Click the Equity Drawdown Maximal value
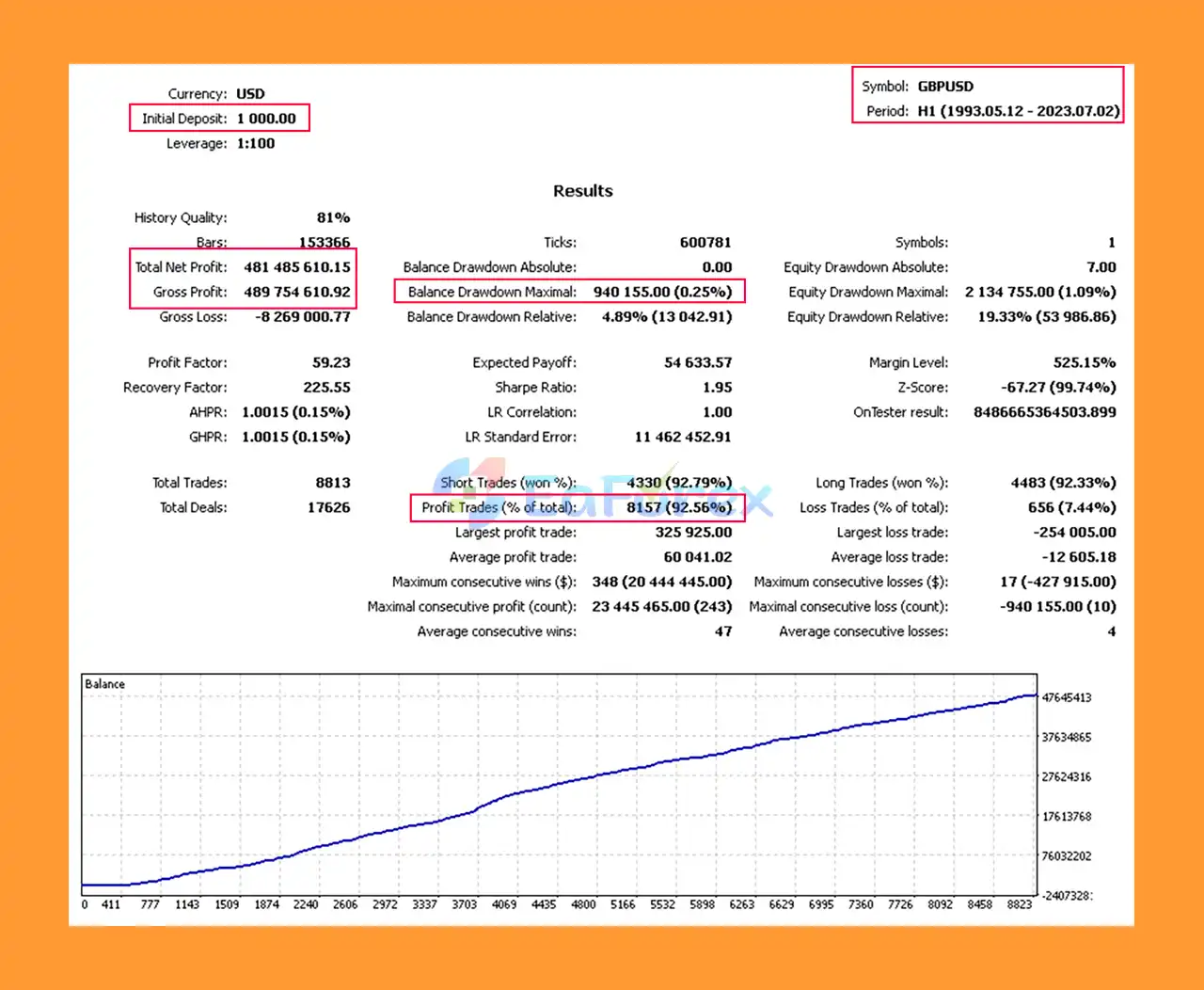The height and width of the screenshot is (990, 1204). (x=1040, y=292)
